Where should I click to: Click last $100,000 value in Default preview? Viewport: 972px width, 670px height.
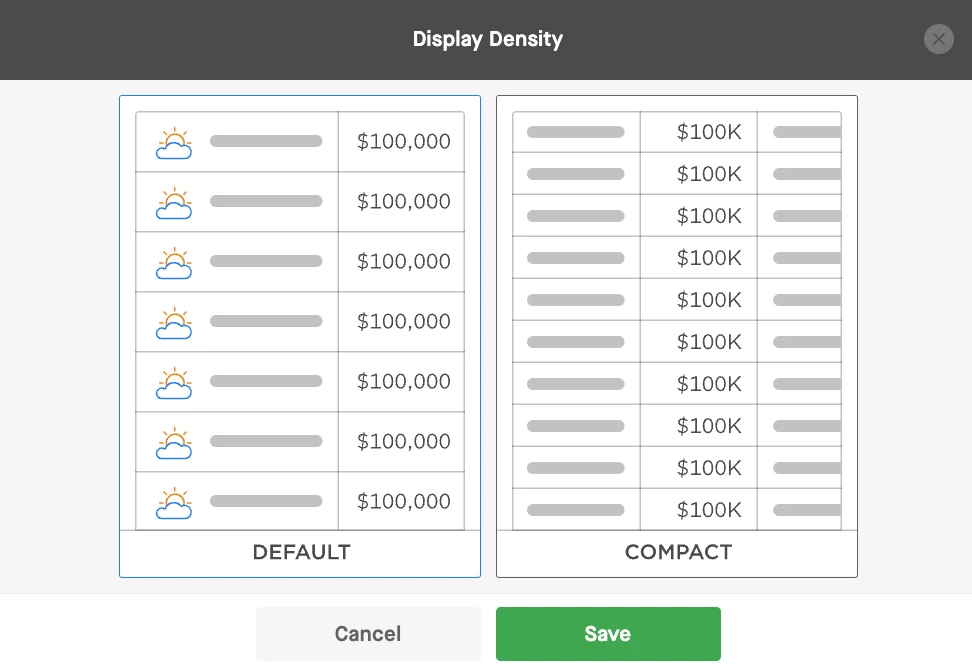pyautogui.click(x=404, y=501)
